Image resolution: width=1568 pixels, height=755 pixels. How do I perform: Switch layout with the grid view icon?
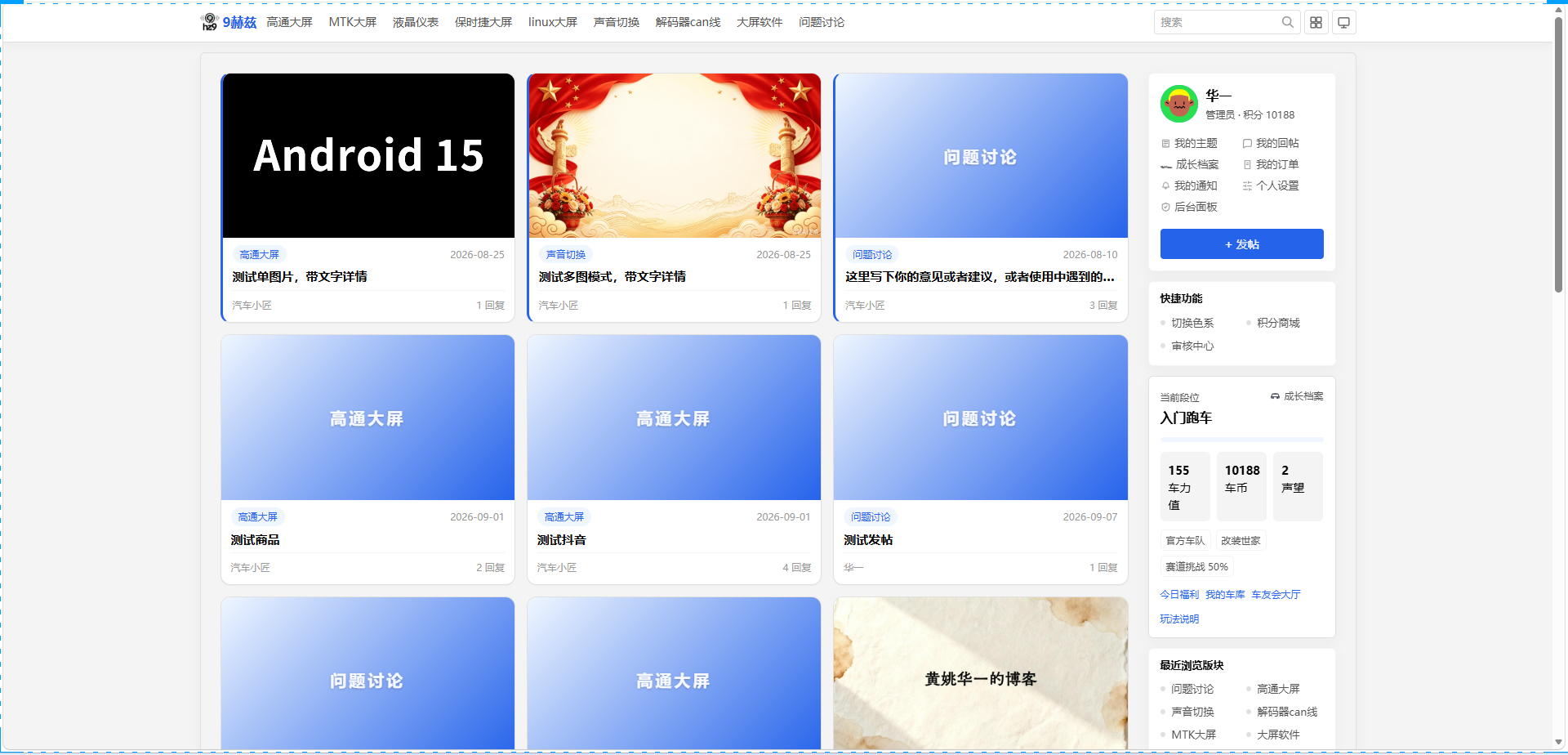[1316, 22]
